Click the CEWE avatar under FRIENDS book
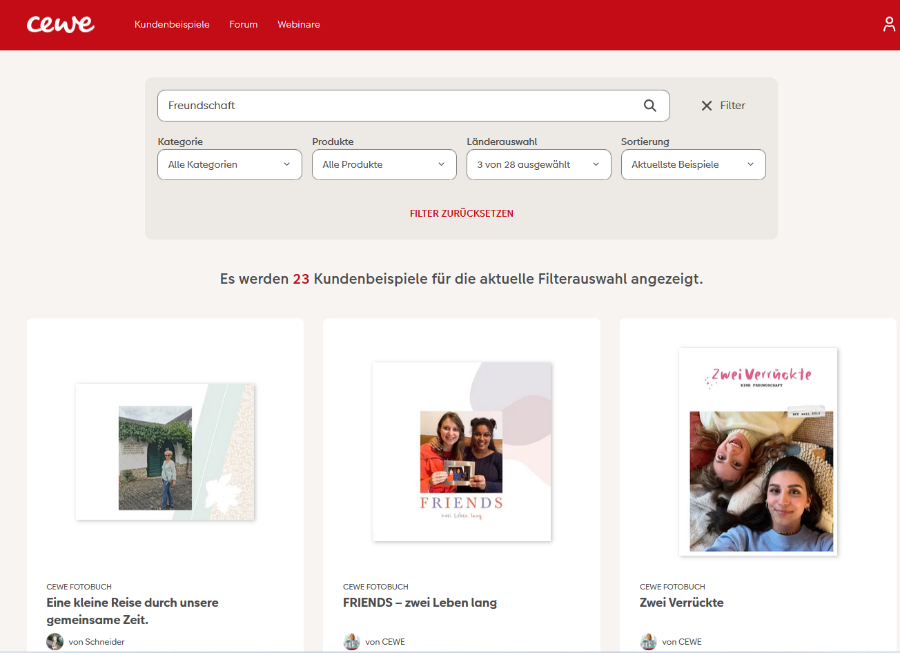Screen dimensions: 900x653 351,641
